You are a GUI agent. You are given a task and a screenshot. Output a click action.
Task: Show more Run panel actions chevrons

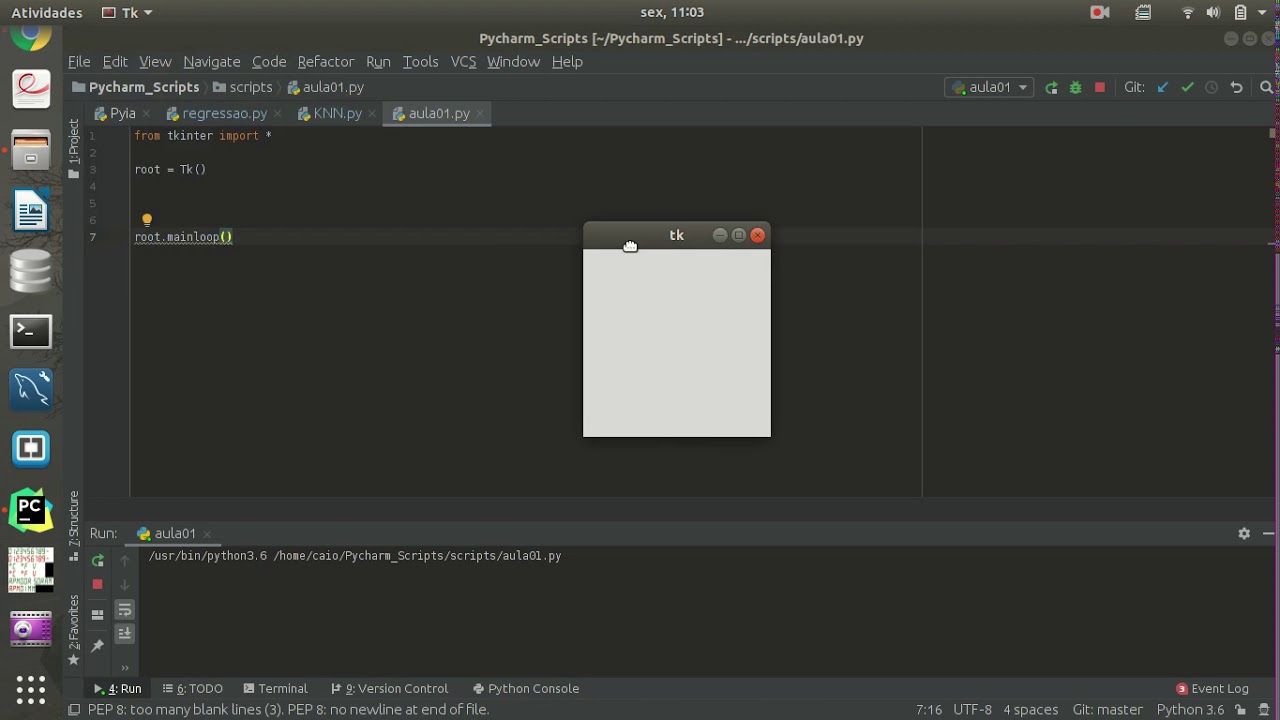coord(125,667)
